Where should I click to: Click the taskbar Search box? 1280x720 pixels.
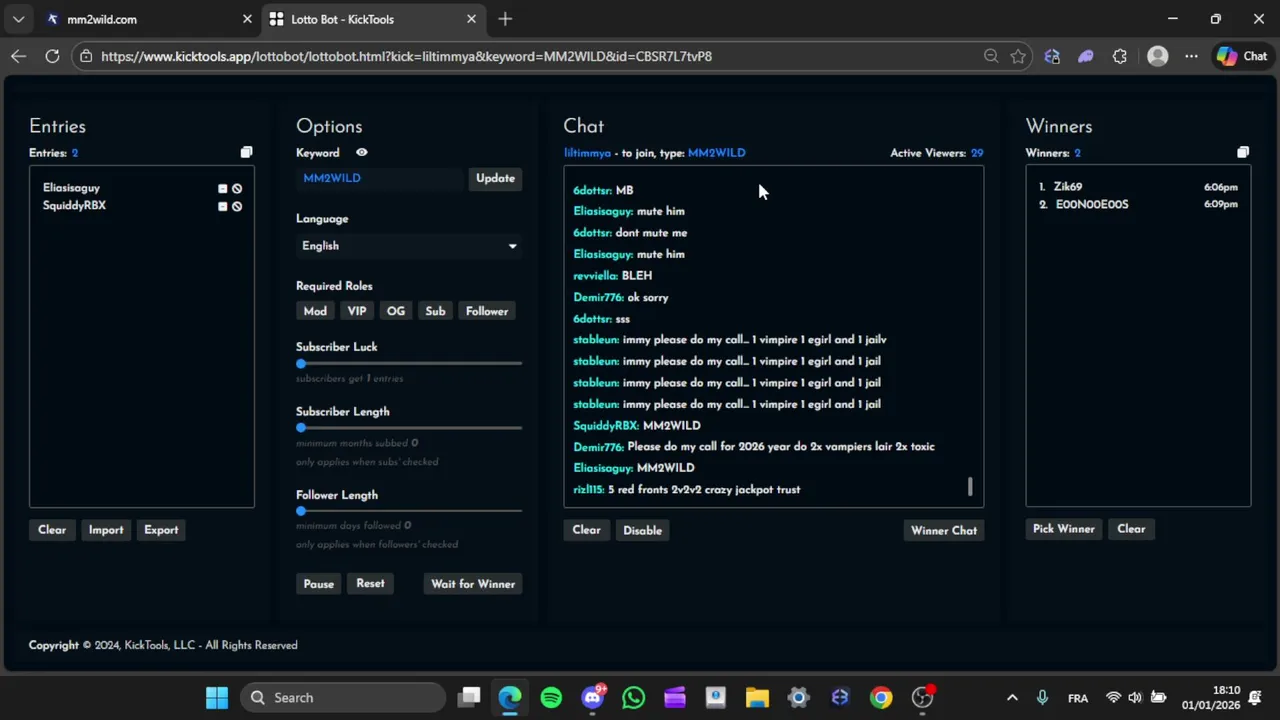tap(343, 697)
